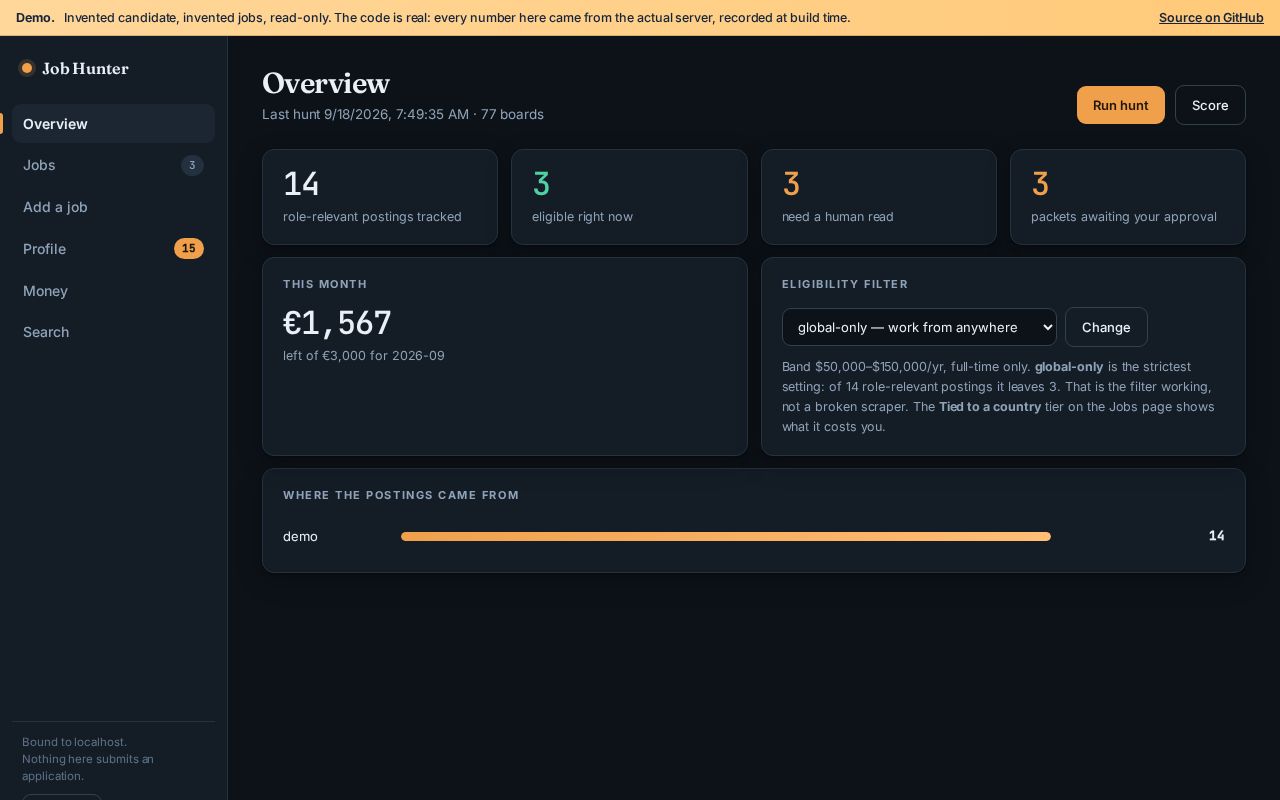Click the Job Hunter app title
The image size is (1280, 800).
point(85,68)
